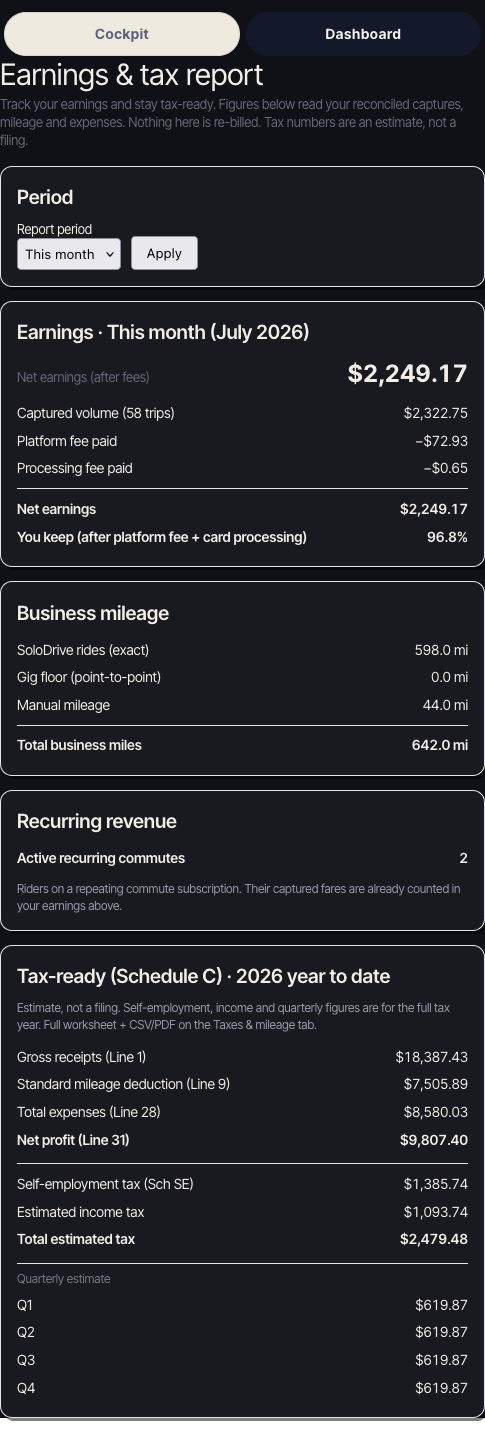Click the Q1 quarterly estimate row label
Image resolution: width=485 pixels, height=1432 pixels.
click(x=25, y=1305)
